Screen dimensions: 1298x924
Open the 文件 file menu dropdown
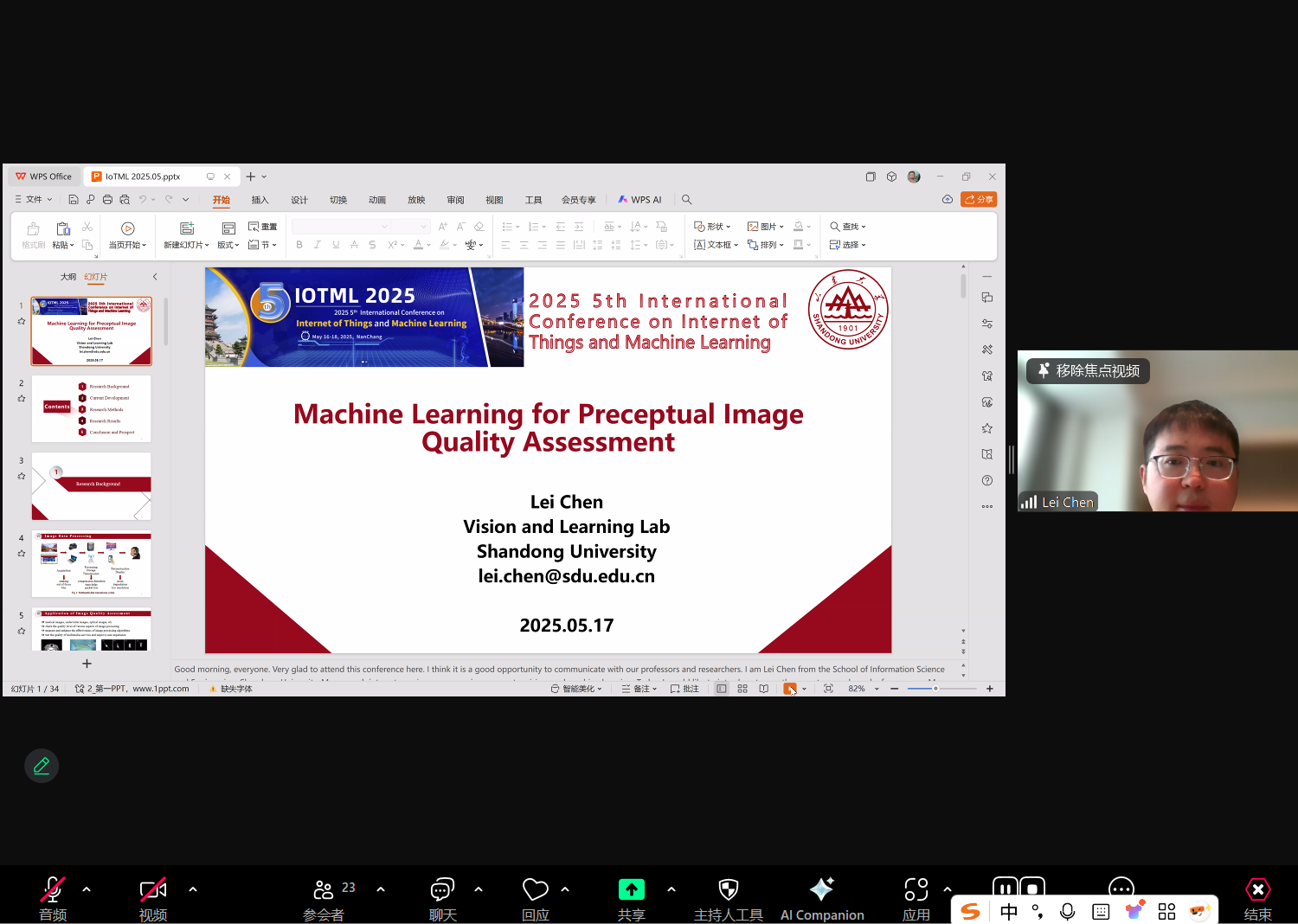tap(34, 200)
